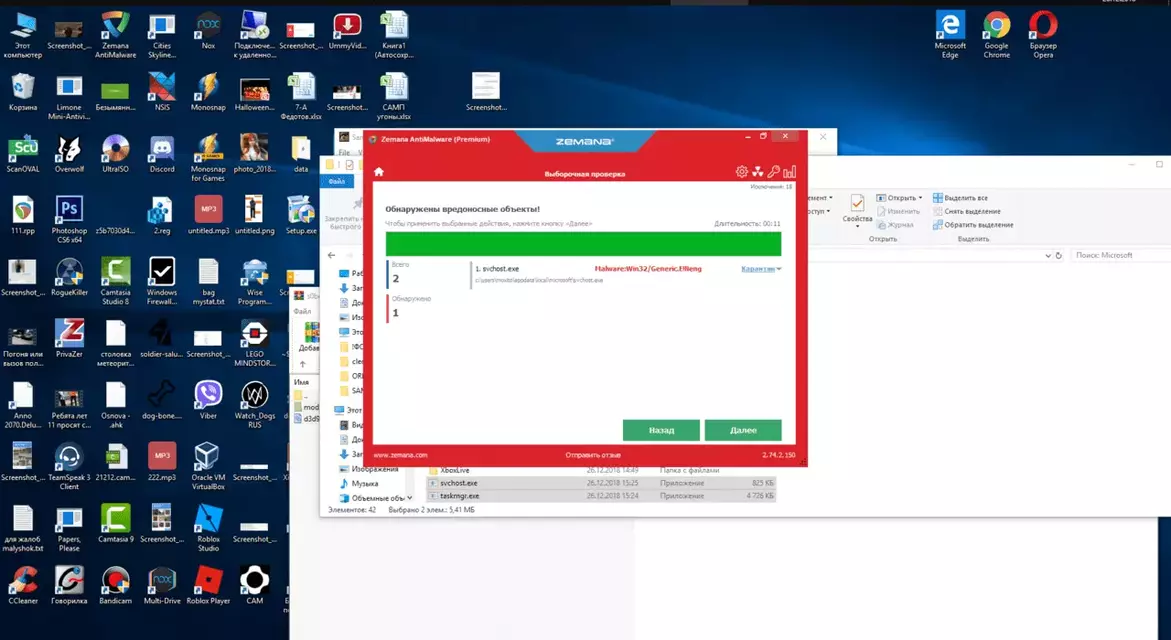Click the Назад button in Zemana

point(661,430)
